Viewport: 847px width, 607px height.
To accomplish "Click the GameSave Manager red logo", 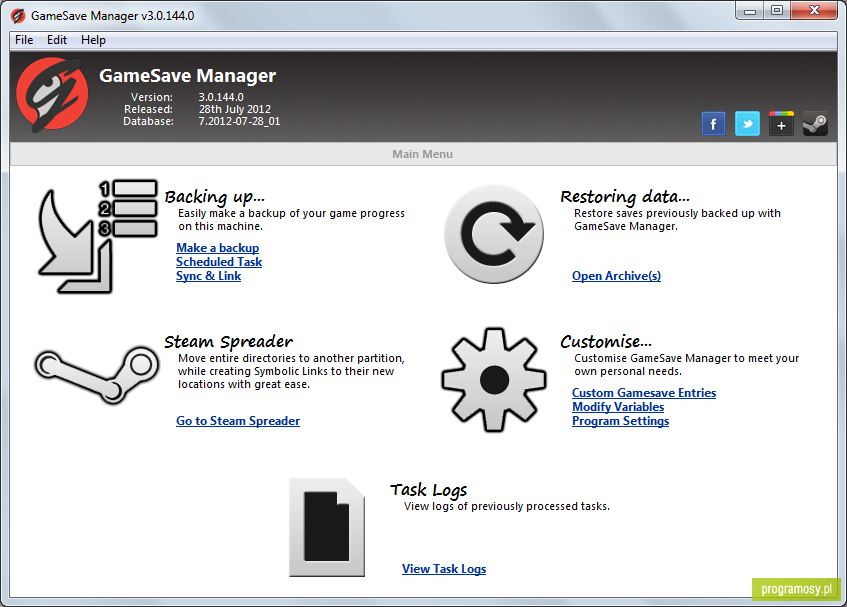I will [52, 96].
